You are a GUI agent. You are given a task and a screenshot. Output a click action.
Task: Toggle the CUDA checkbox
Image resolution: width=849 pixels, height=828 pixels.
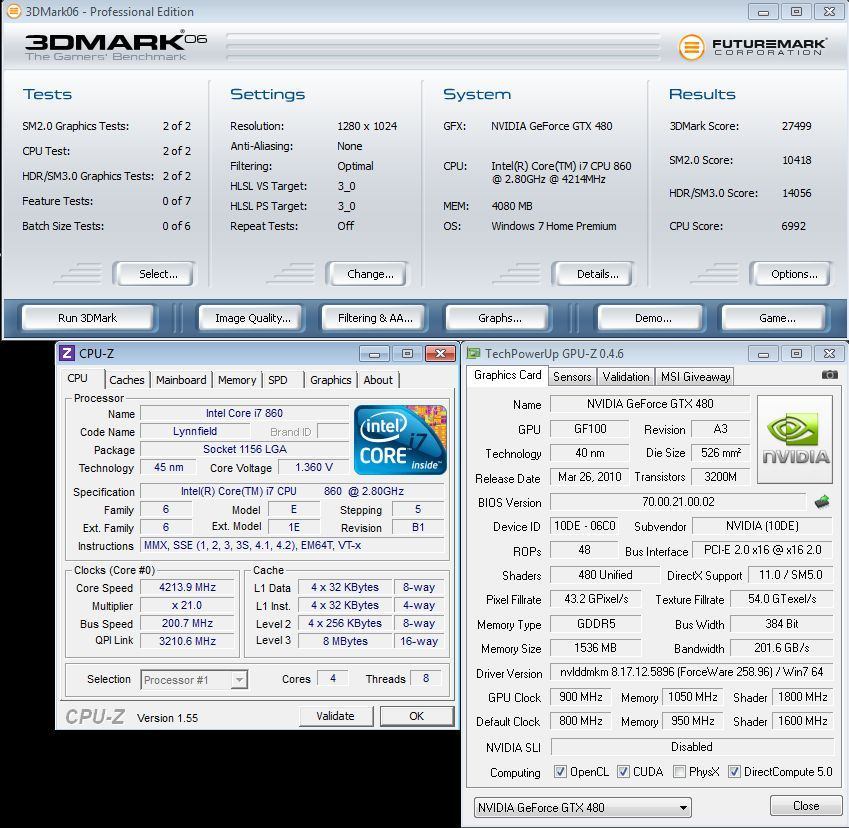click(x=623, y=772)
